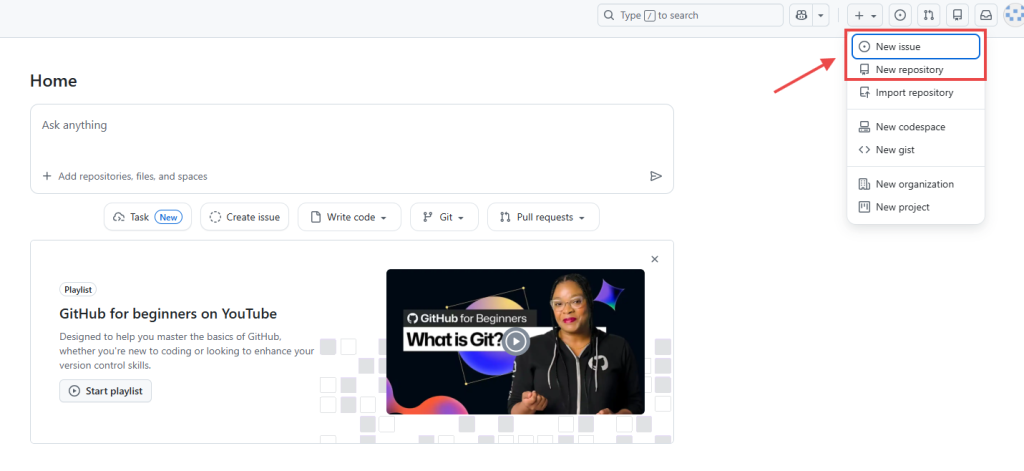
Task: Select Import repository menu item
Action: 914,93
